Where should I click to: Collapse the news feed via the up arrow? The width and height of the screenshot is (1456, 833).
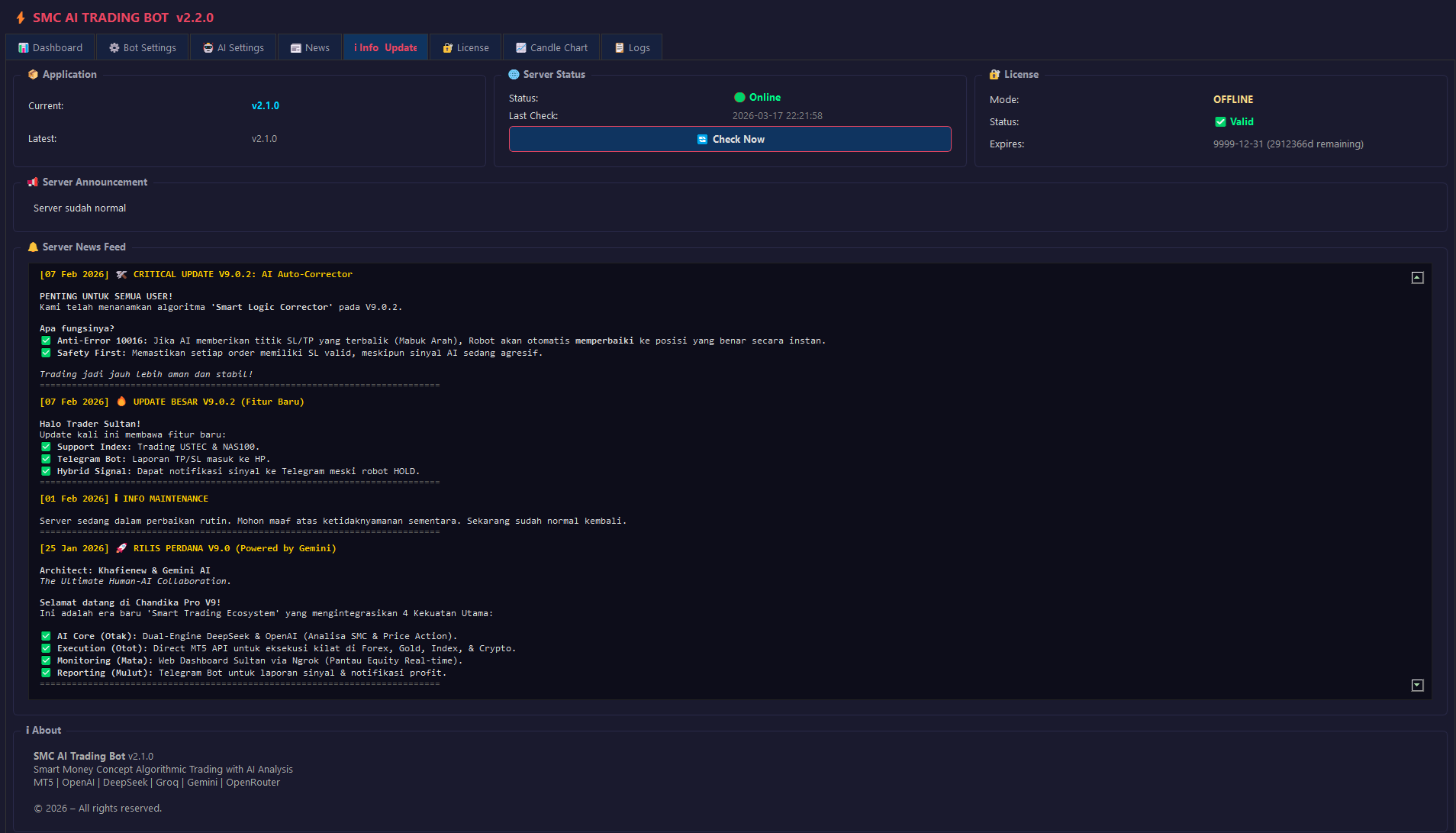pos(1418,277)
